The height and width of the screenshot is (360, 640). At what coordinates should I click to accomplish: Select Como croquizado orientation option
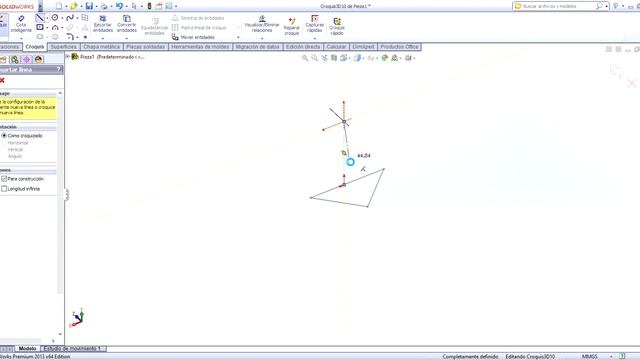tap(4, 136)
